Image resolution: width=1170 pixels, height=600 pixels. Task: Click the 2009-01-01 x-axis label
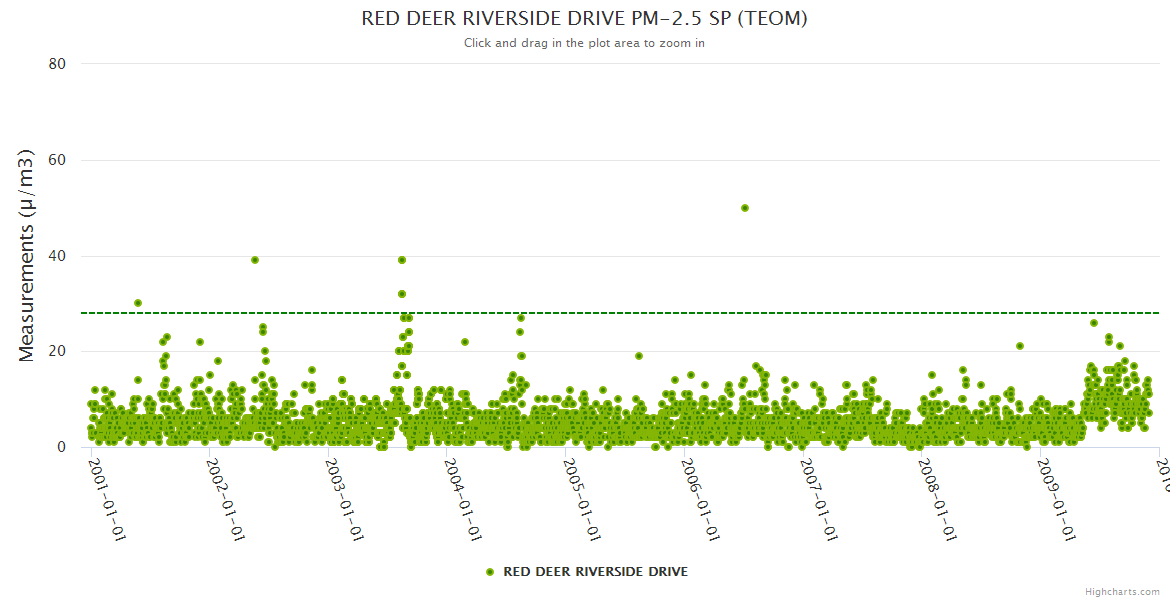pos(1055,500)
